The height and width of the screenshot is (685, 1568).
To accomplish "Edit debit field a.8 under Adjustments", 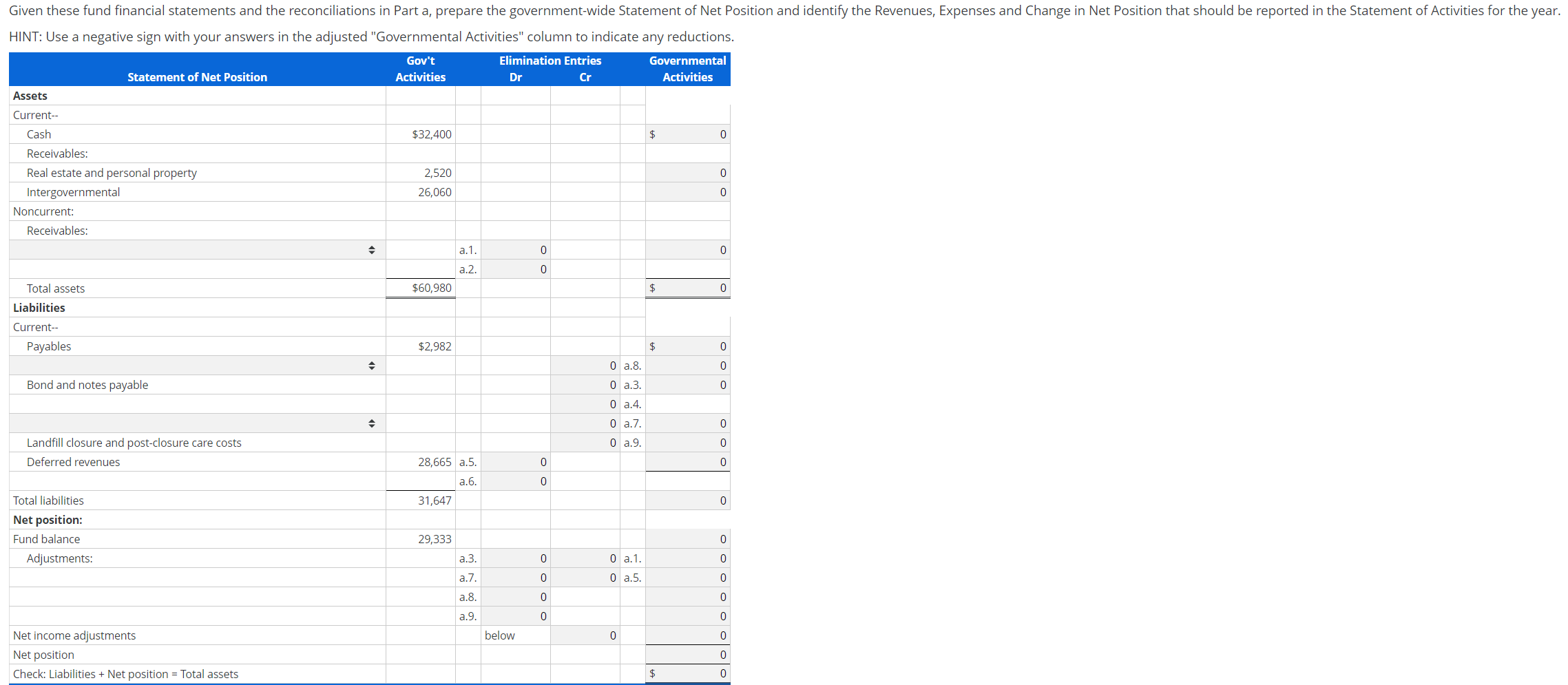I will click(x=515, y=597).
